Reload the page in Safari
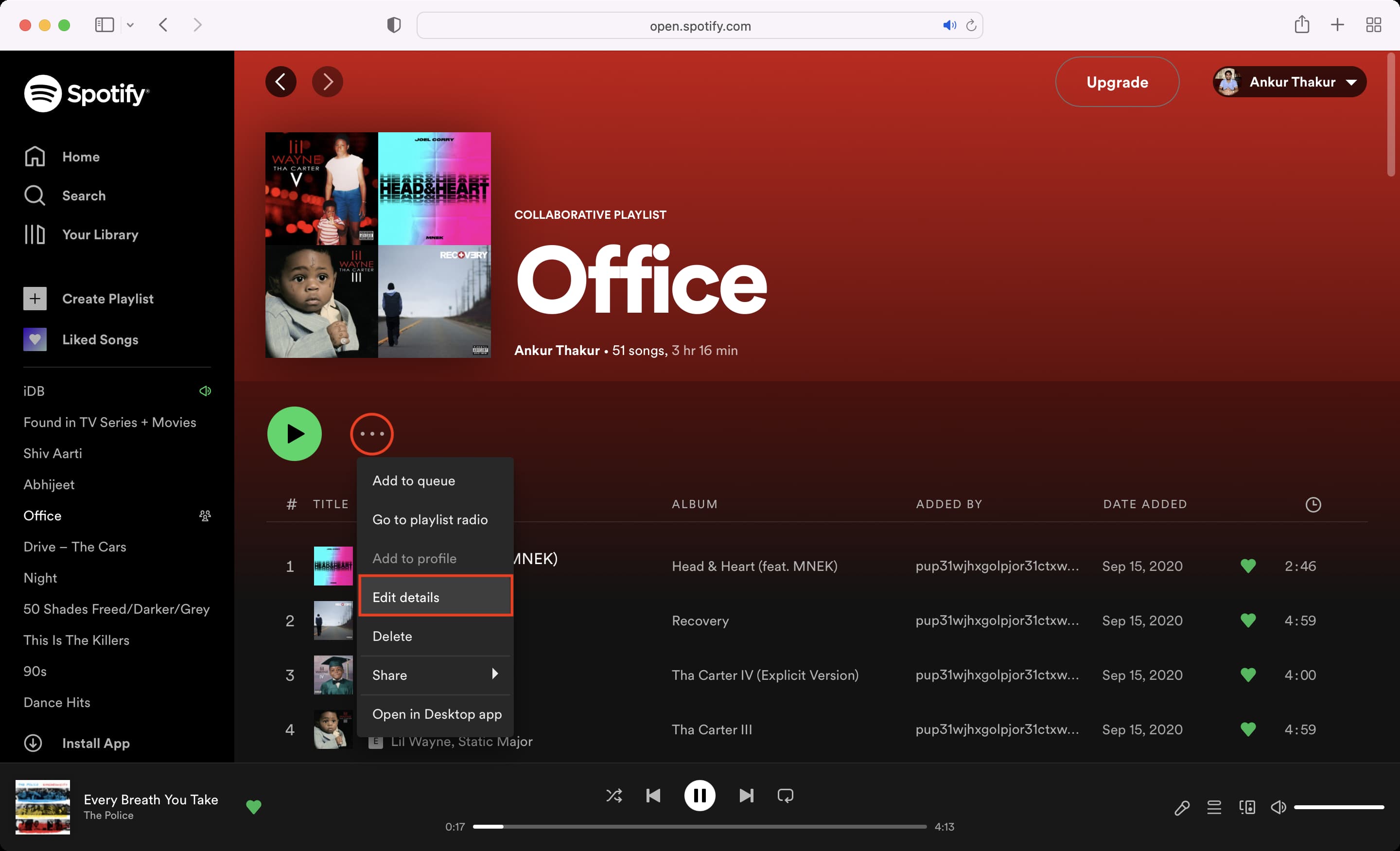Screen dimensions: 1400x851 971,25
